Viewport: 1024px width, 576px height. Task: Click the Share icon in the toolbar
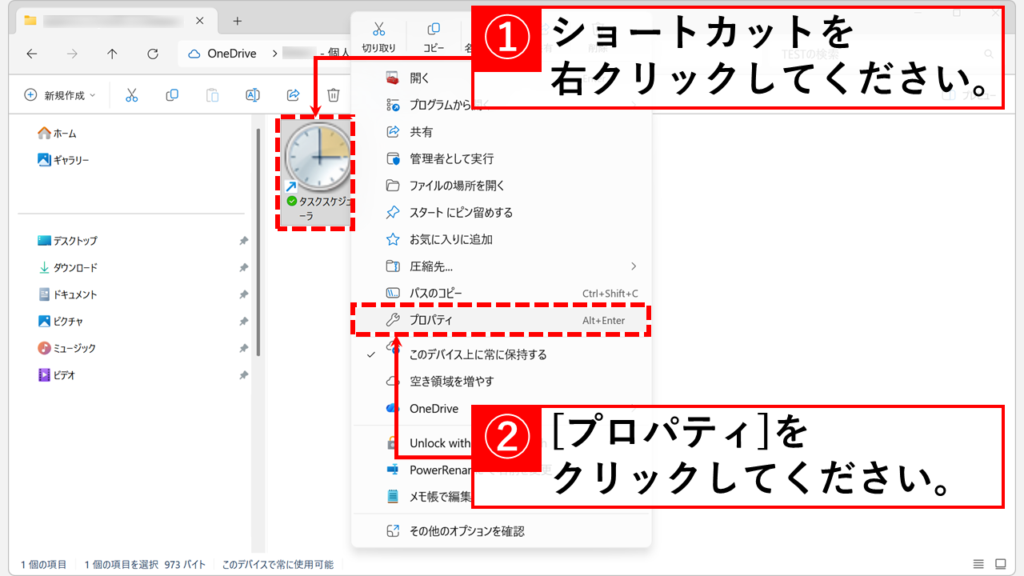pos(292,90)
